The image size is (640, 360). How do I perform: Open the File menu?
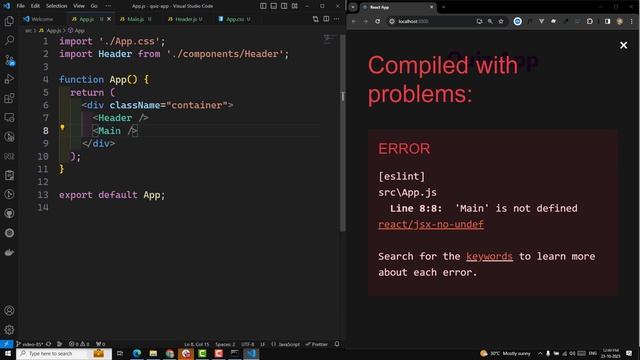coord(20,6)
